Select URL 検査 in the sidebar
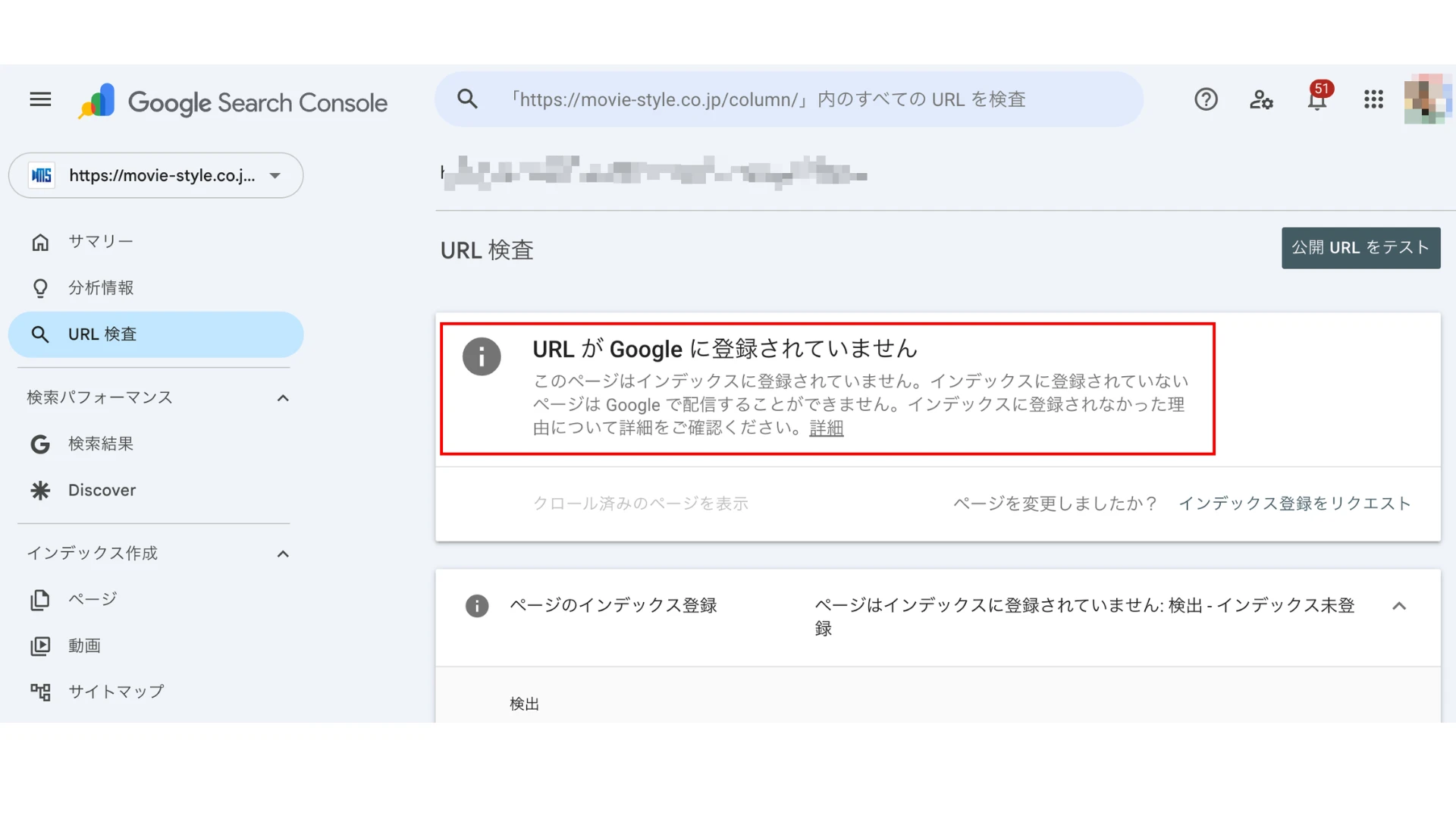This screenshot has width=1456, height=819. tap(156, 334)
